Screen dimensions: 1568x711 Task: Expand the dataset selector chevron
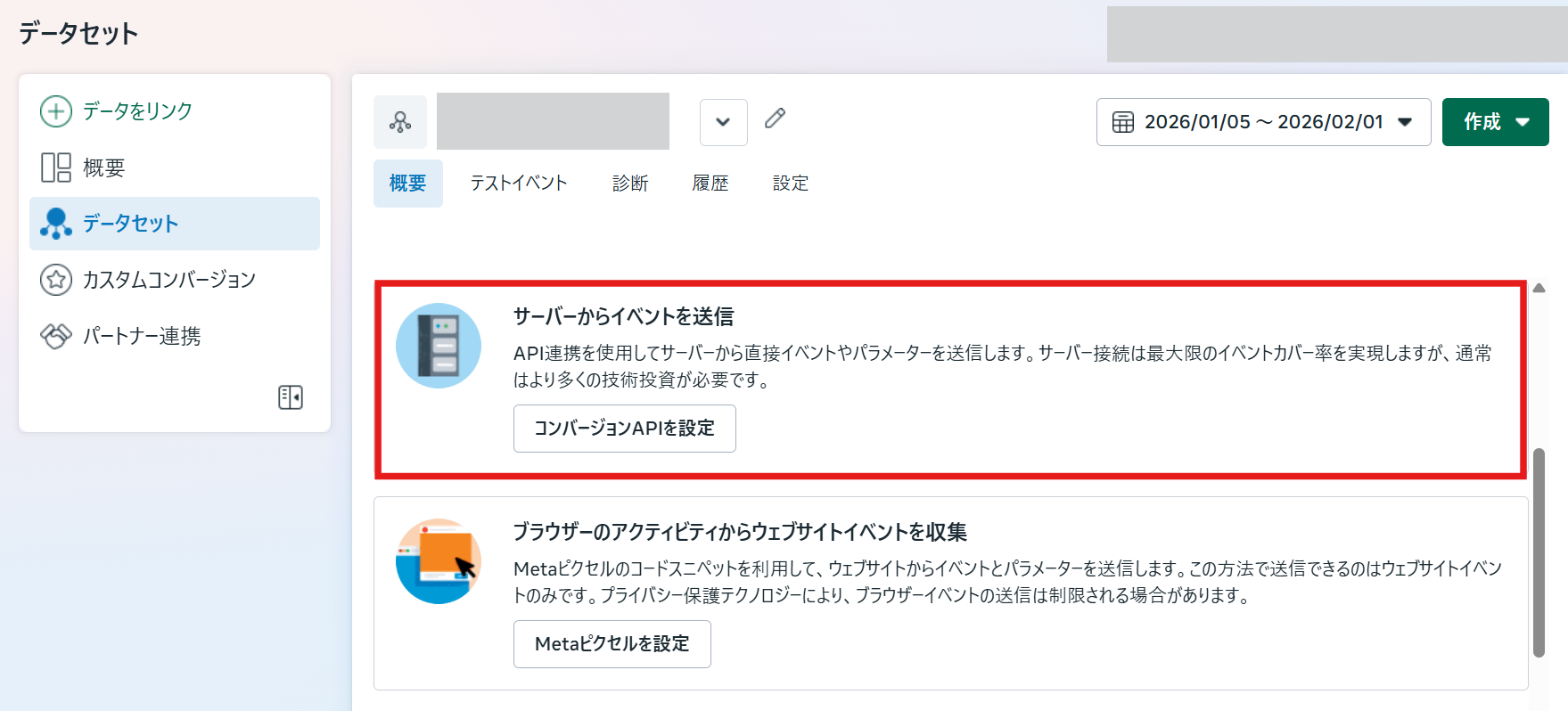[723, 122]
